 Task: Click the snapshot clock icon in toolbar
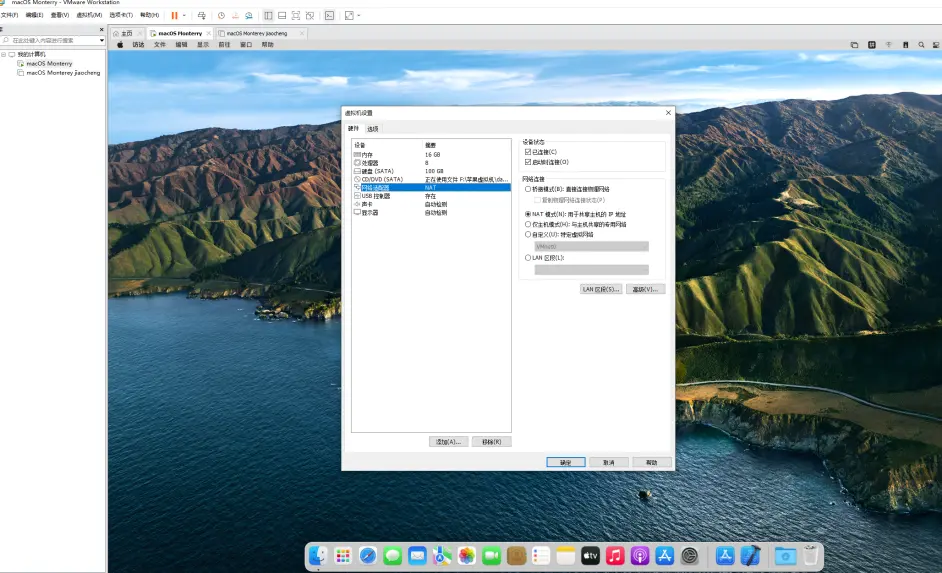click(221, 16)
